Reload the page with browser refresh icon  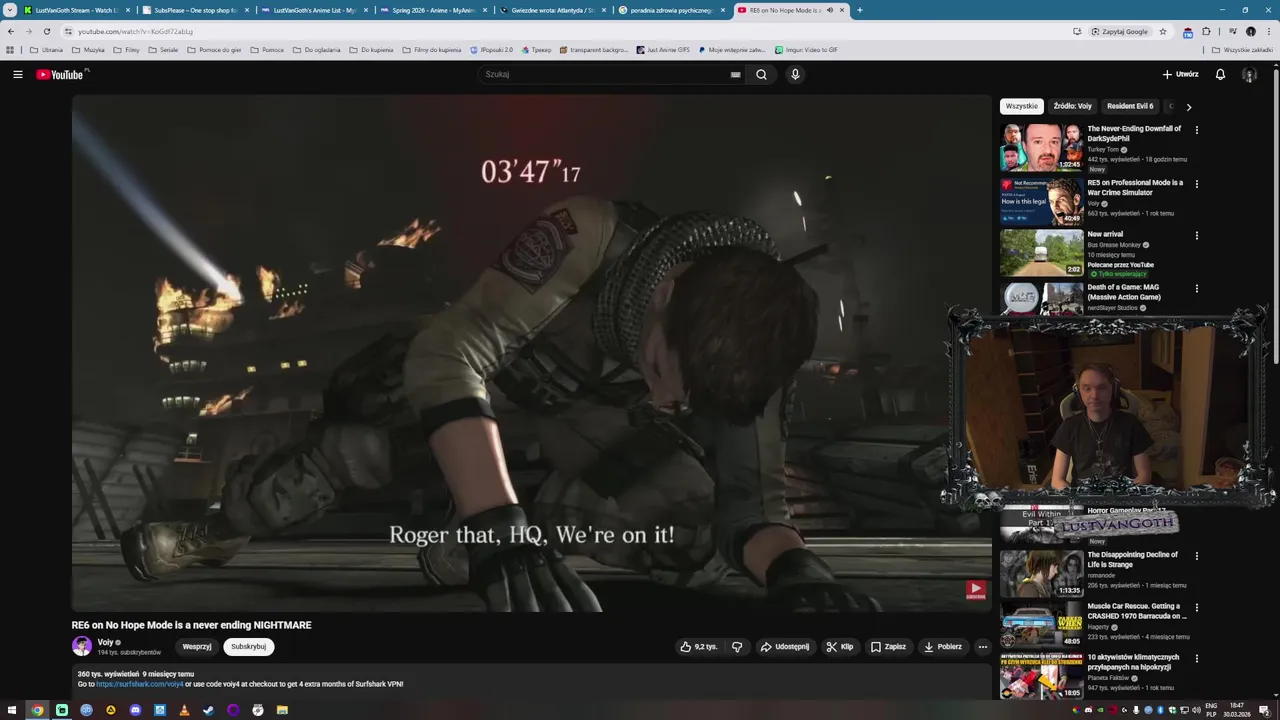(46, 31)
